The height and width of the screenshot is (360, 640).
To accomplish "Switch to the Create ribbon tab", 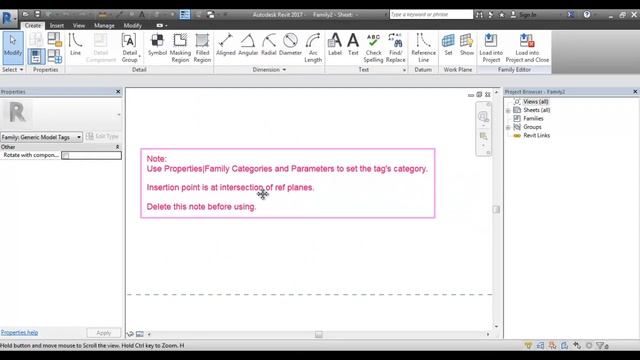I will click(33, 26).
